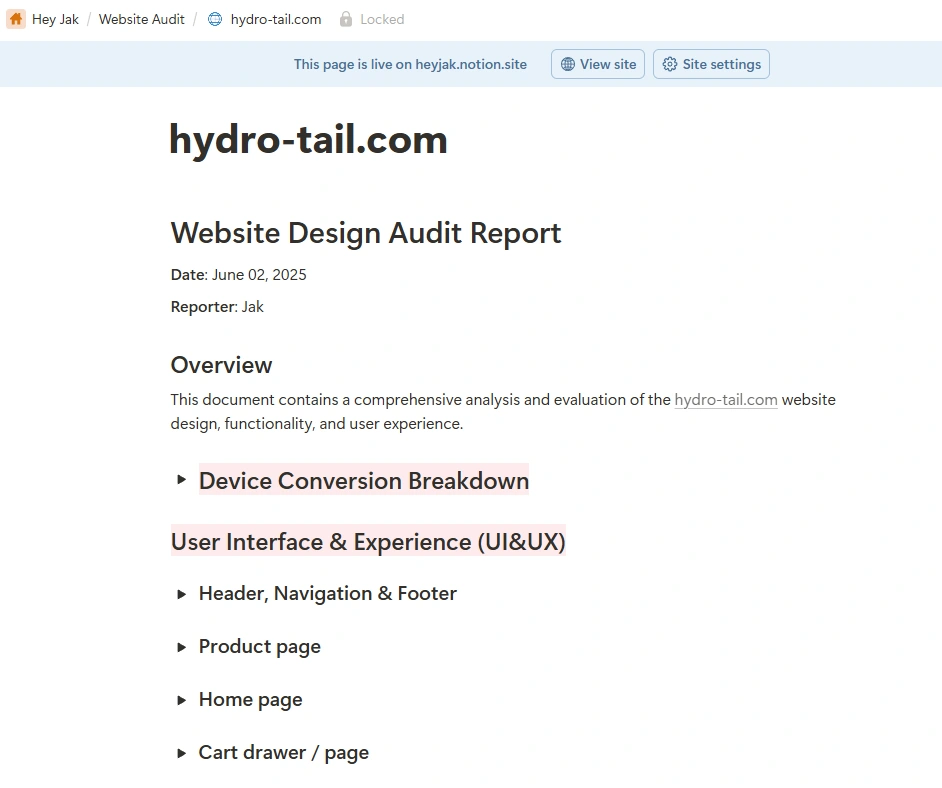Click the Overview heading
The width and height of the screenshot is (942, 788).
click(221, 365)
